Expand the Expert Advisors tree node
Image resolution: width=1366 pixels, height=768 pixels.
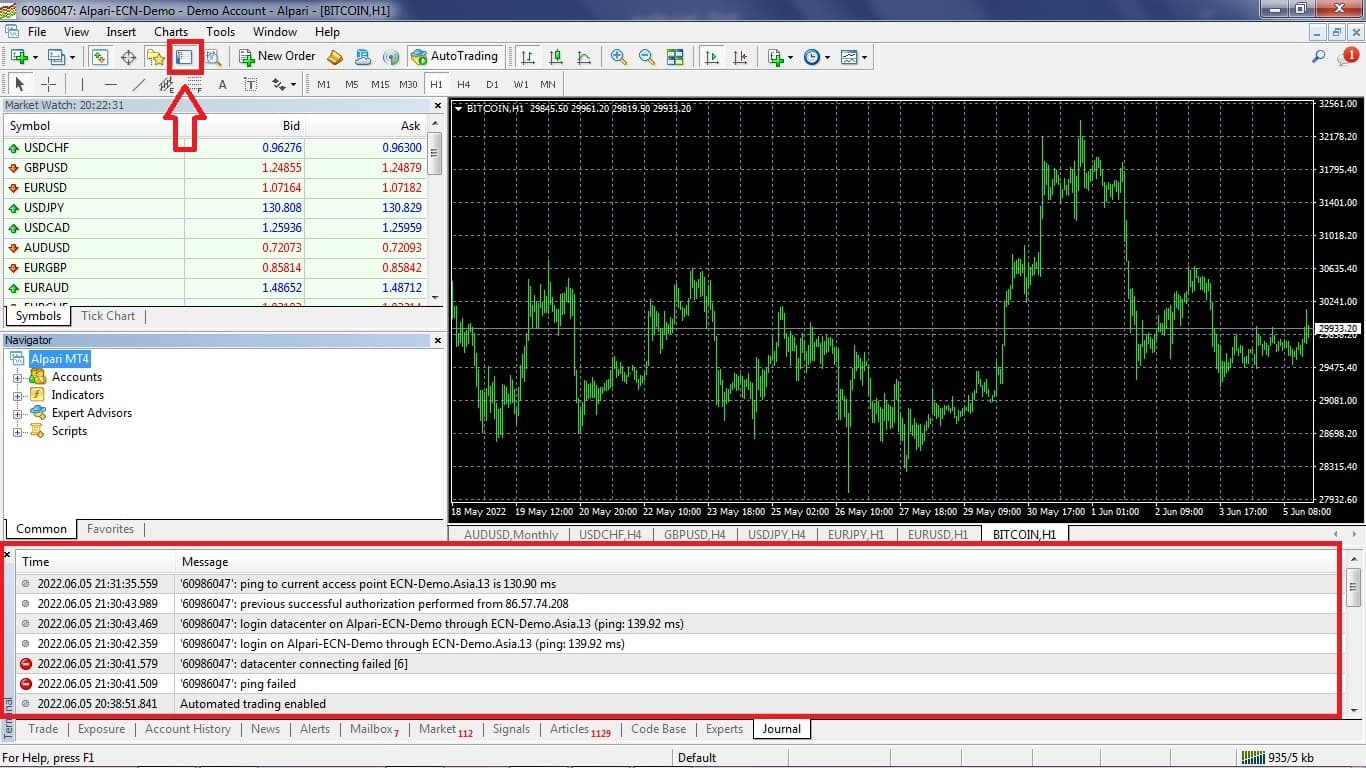[17, 414]
